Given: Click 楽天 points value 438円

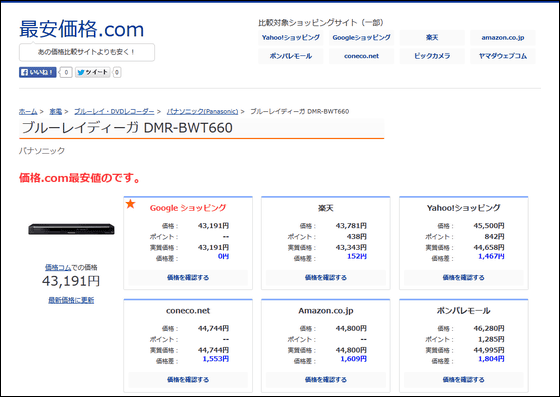Looking at the screenshot, I should [357, 237].
